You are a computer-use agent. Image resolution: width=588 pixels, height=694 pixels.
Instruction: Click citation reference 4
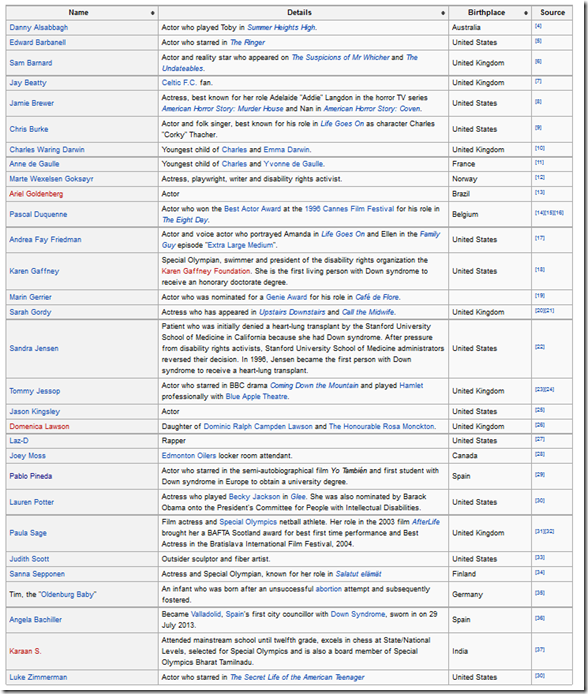(x=538, y=26)
